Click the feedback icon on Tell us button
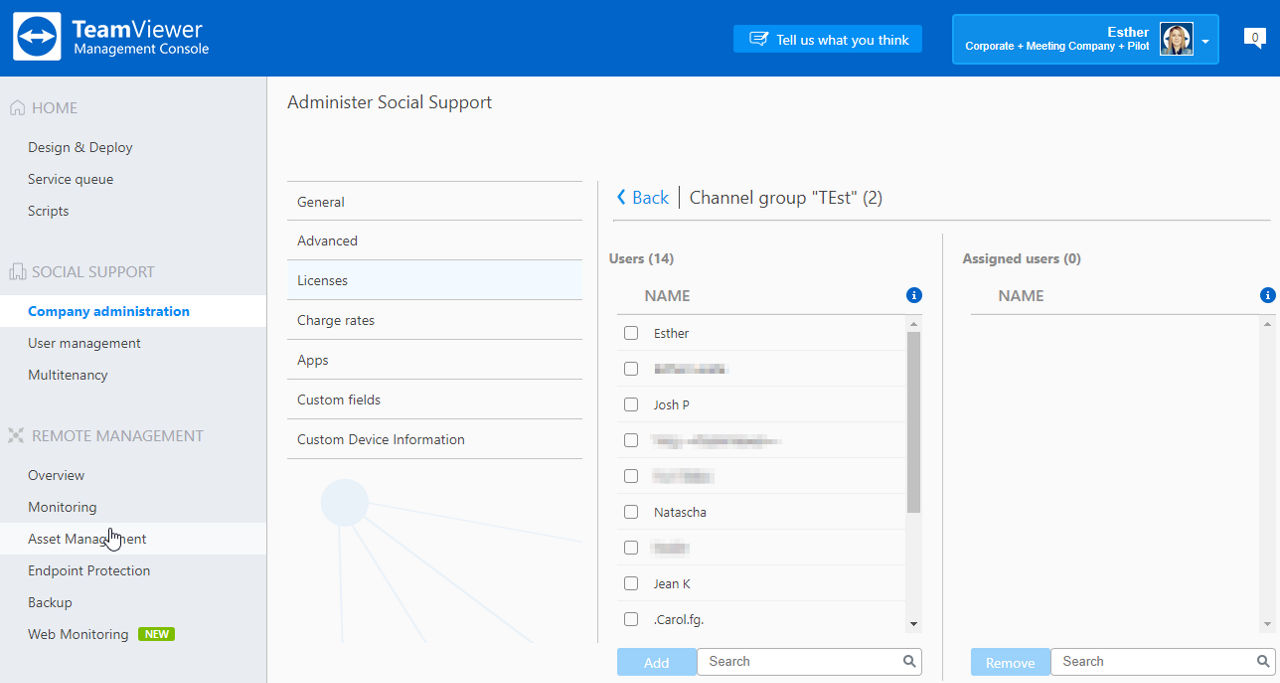 (758, 39)
